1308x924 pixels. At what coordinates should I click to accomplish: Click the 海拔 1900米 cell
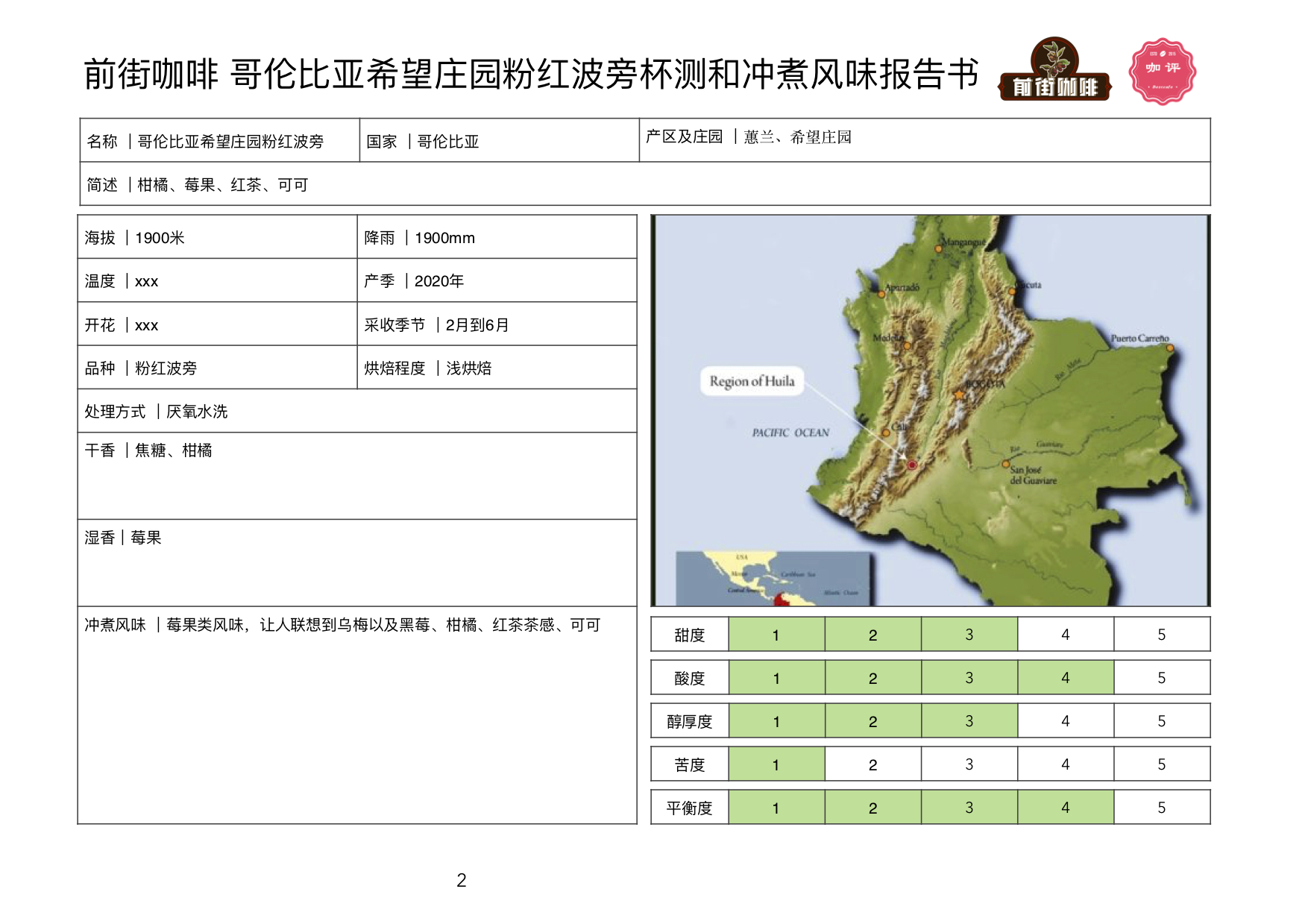point(217,237)
